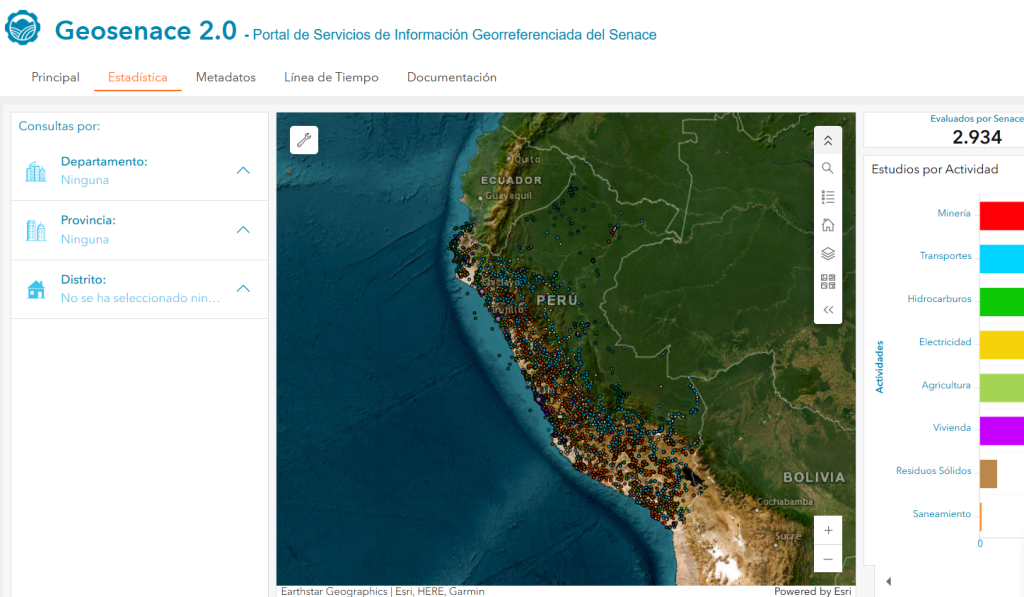Expand the Provincia selector chevron
1024x597 pixels.
(243, 230)
